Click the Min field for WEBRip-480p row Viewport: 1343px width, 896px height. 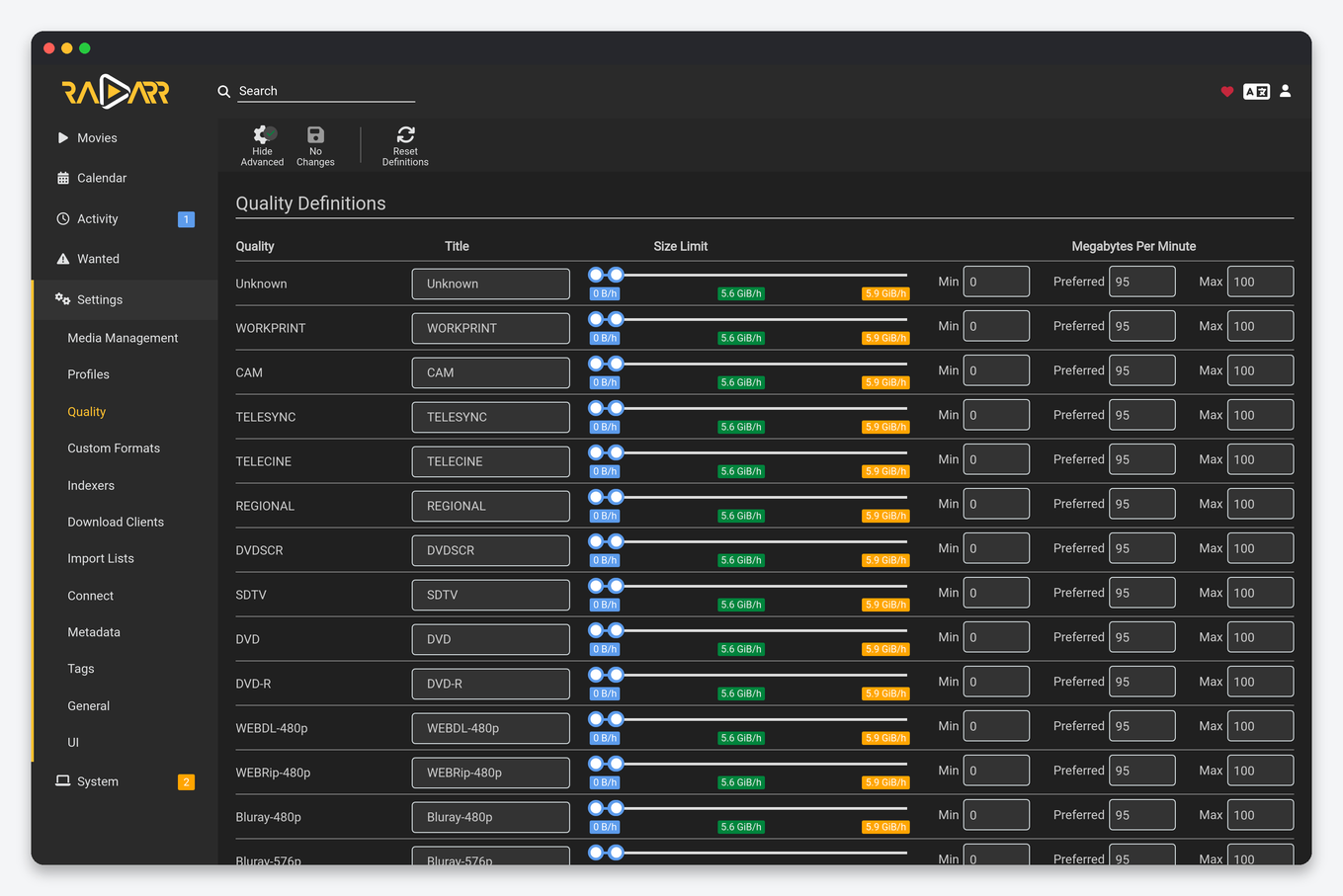(996, 771)
